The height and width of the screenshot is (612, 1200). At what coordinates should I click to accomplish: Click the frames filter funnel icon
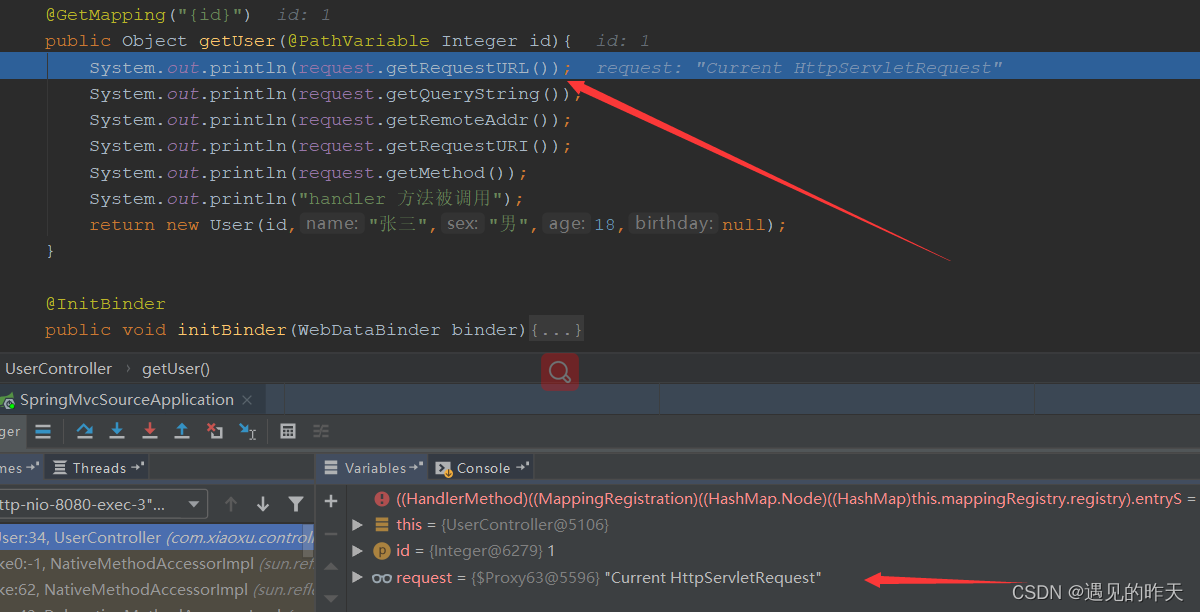[x=296, y=504]
